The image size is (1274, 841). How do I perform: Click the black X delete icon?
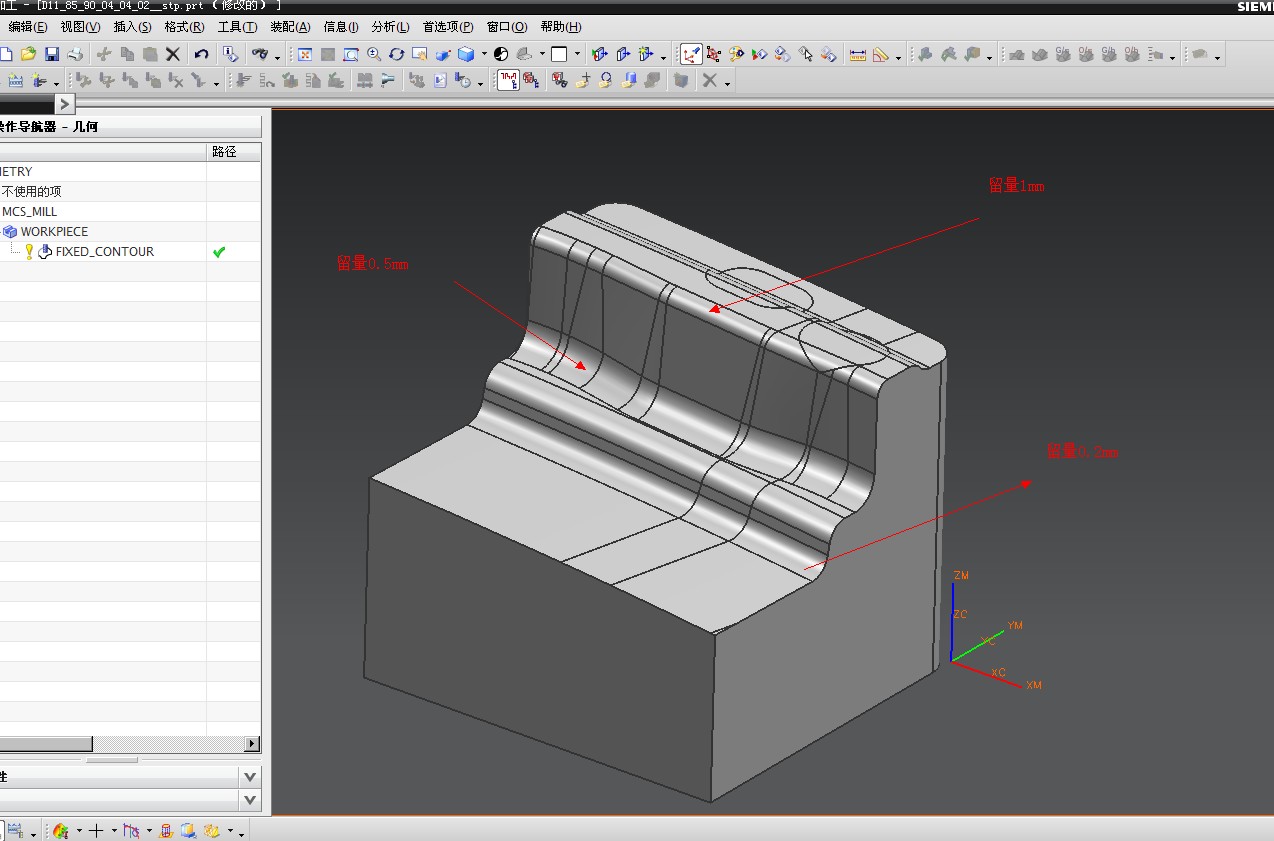tap(173, 54)
